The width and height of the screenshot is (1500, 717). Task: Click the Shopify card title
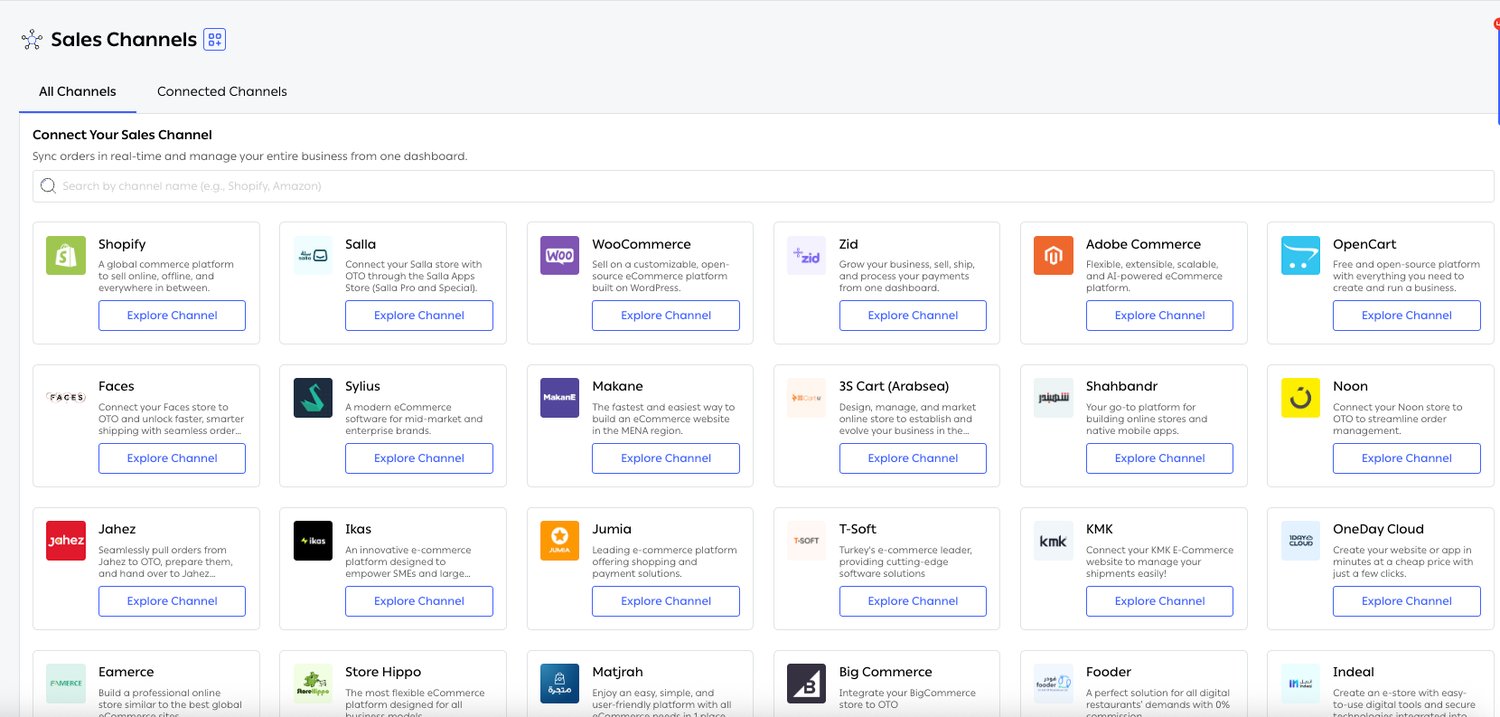click(122, 244)
